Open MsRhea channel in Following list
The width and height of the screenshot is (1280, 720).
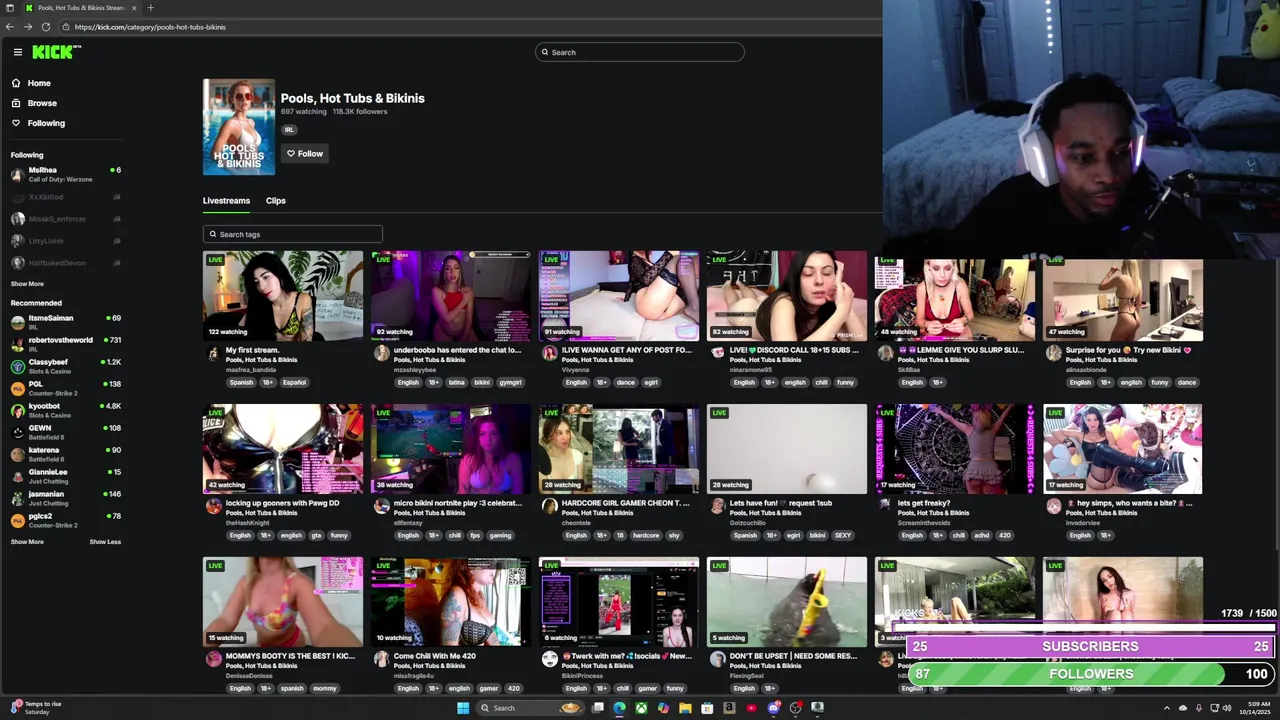pyautogui.click(x=66, y=174)
